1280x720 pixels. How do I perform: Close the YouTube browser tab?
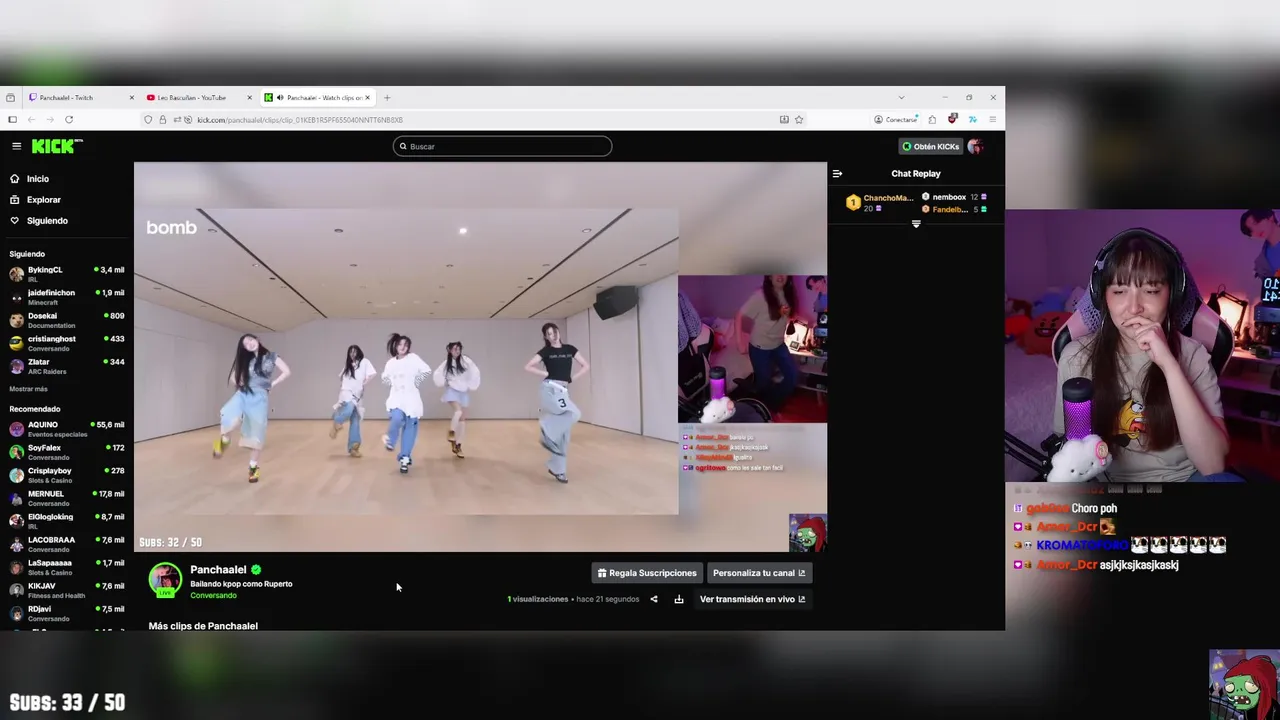(249, 98)
